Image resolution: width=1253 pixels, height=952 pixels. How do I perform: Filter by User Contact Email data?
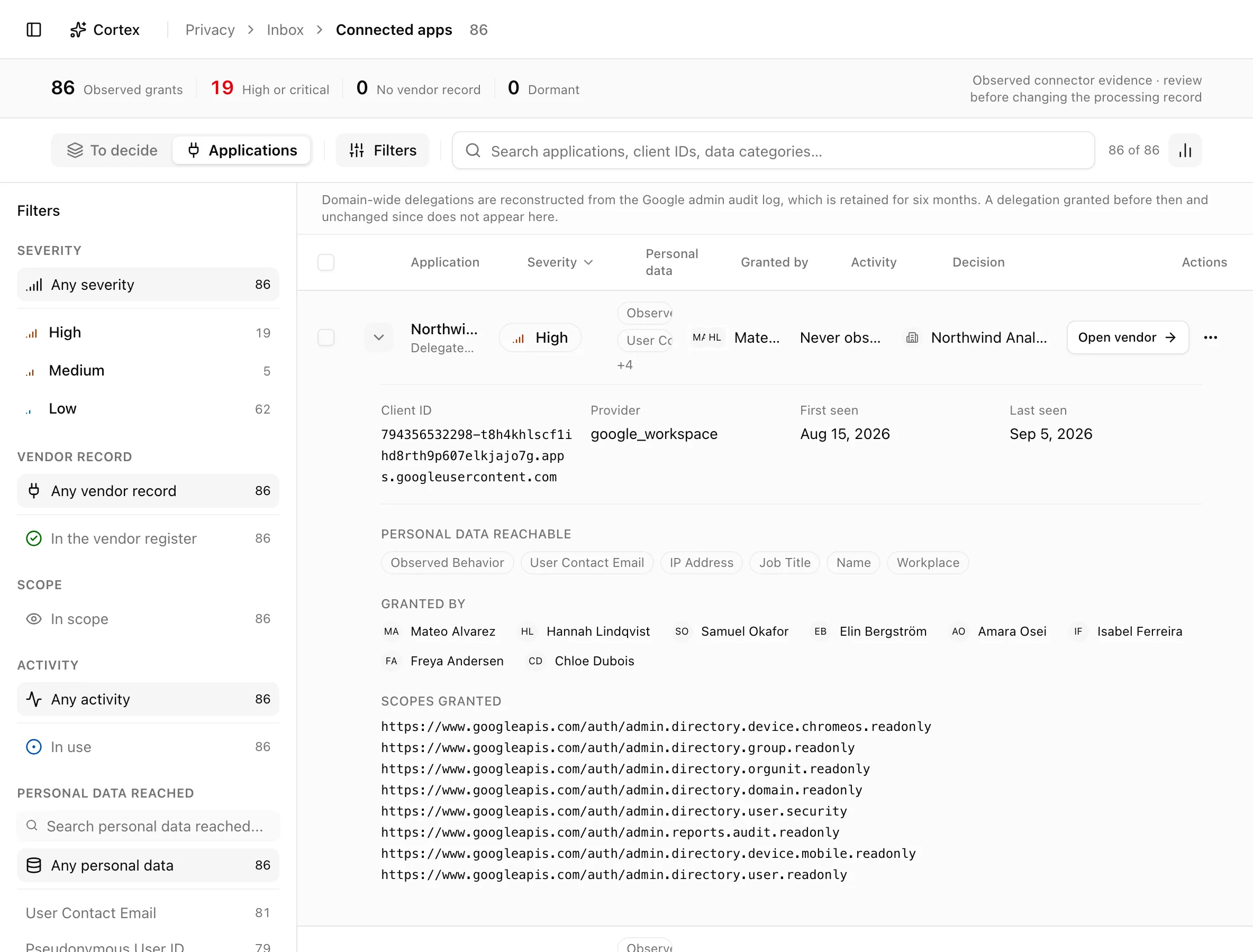[x=148, y=913]
